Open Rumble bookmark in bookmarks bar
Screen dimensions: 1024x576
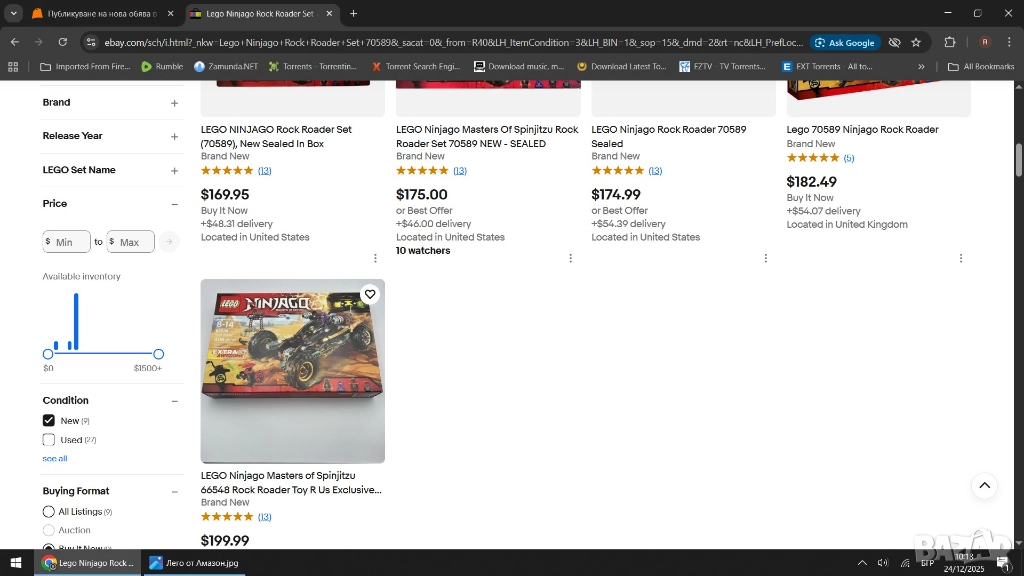[x=162, y=67]
